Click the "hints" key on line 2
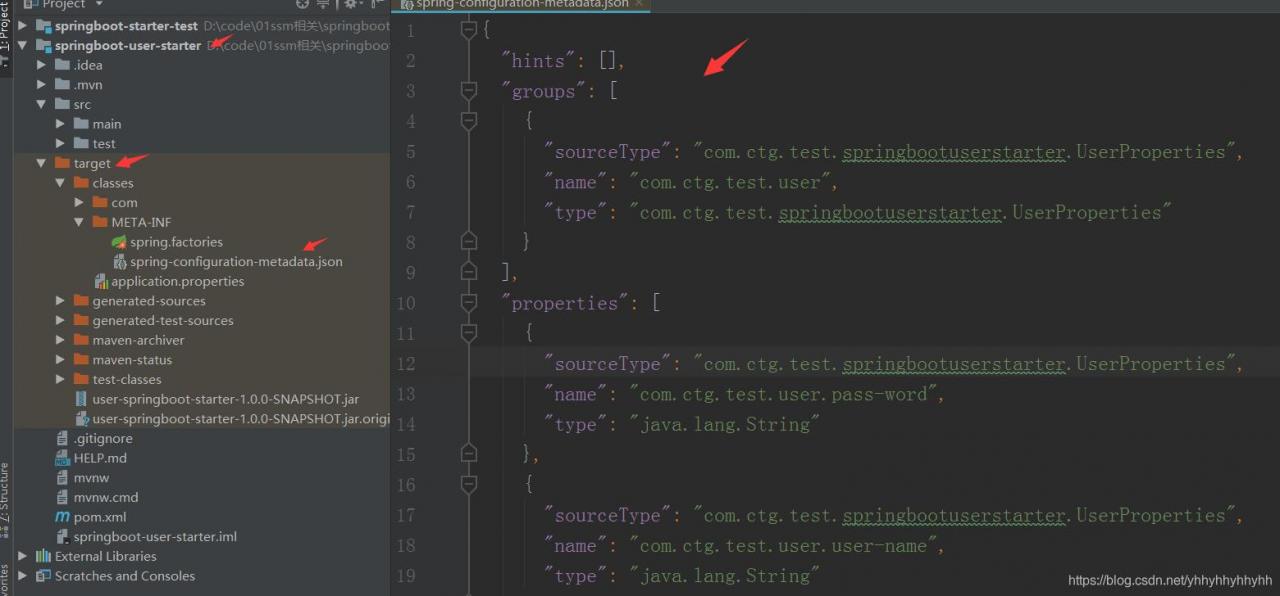The height and width of the screenshot is (596, 1280). (538, 61)
